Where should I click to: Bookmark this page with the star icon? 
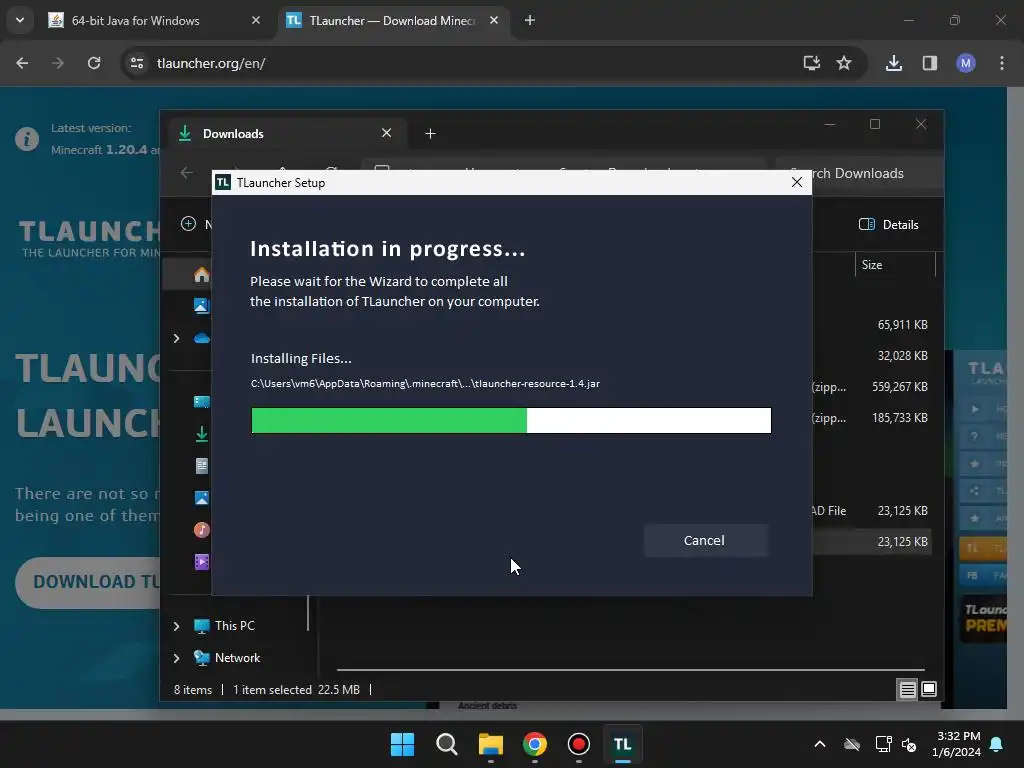(844, 63)
